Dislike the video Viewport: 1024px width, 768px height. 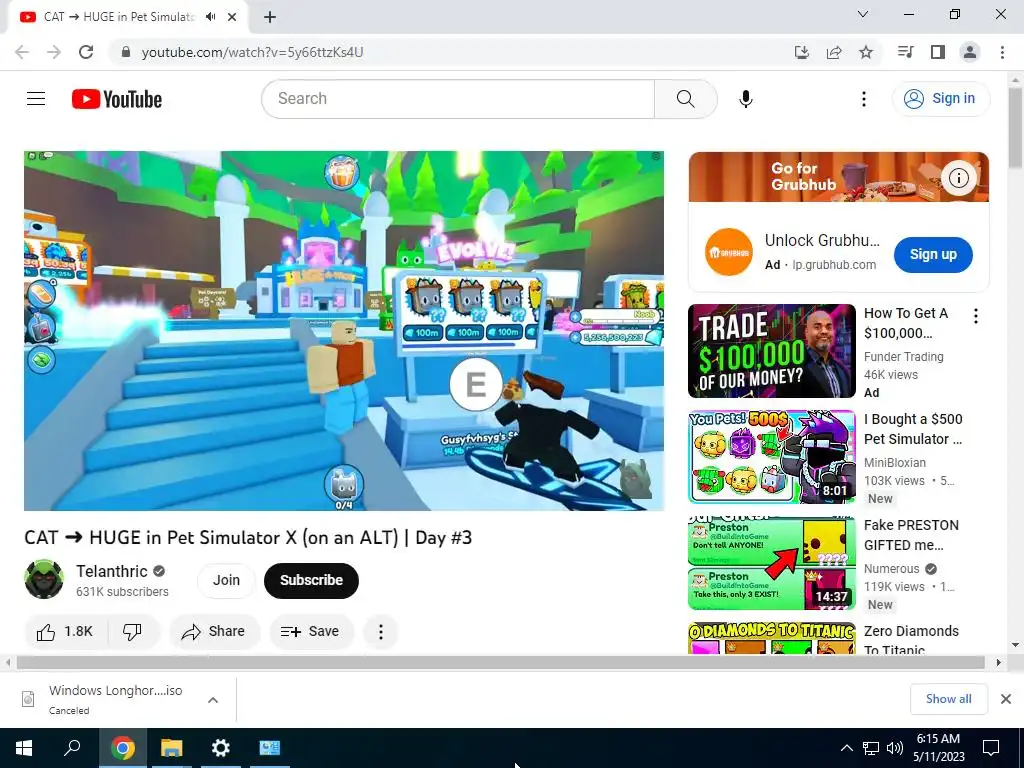tap(133, 632)
